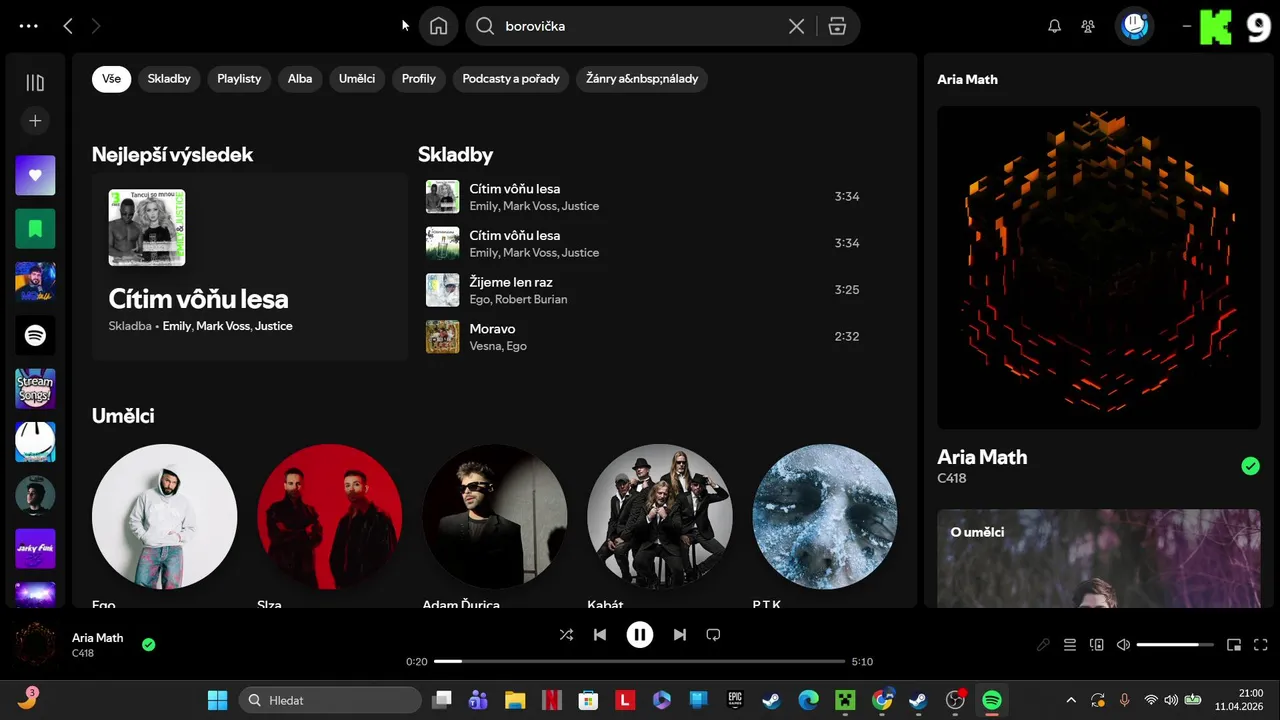Filter results by Žánry a nálady

click(x=642, y=79)
